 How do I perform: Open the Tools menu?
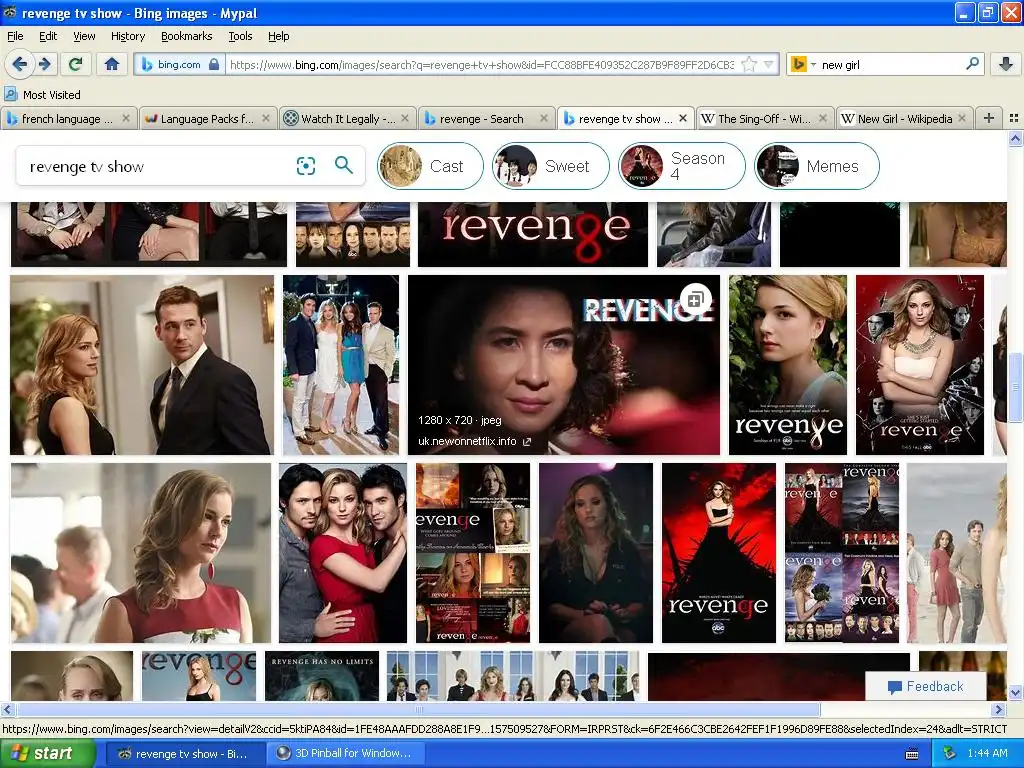(x=240, y=36)
